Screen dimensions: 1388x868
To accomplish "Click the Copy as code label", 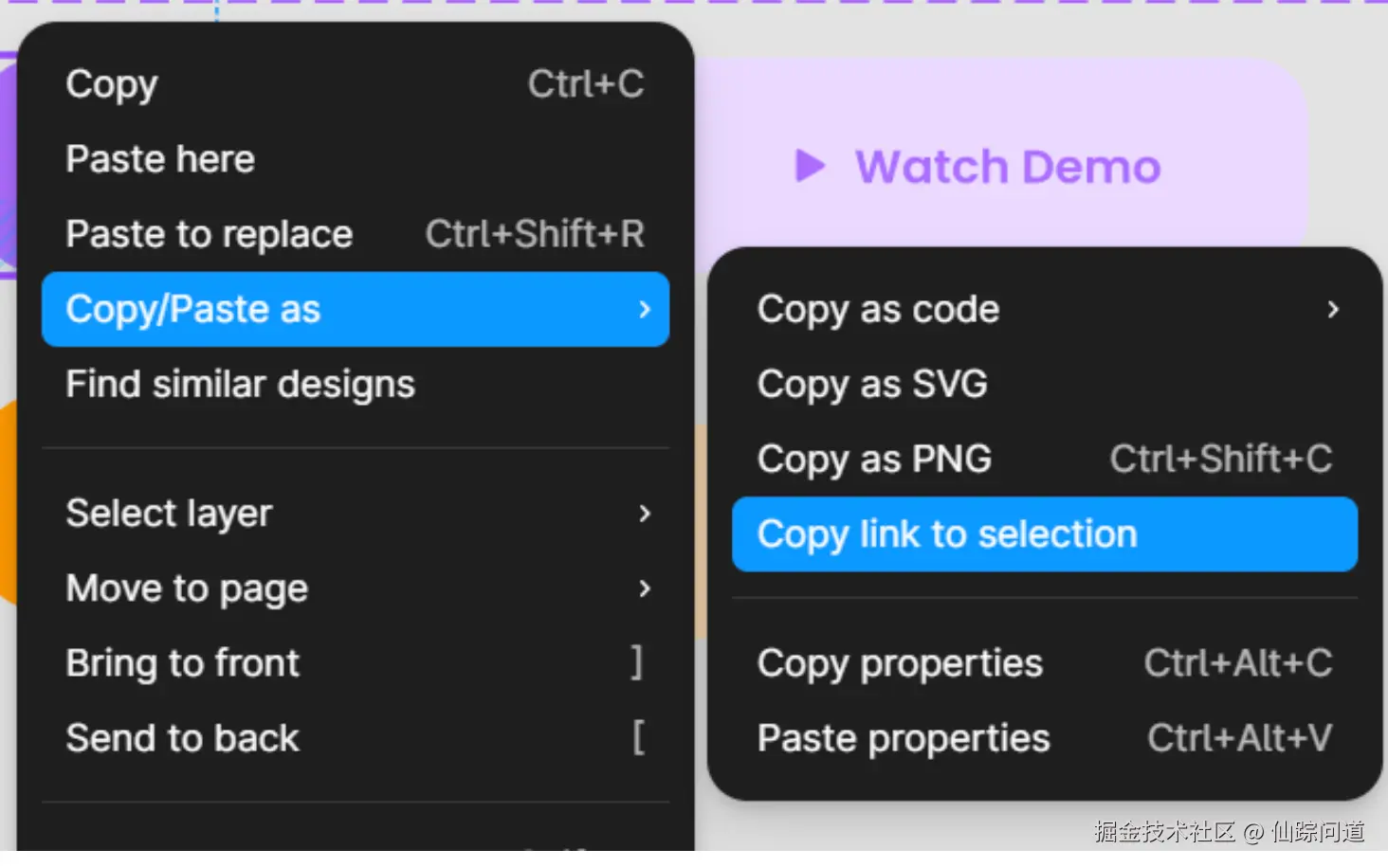I will 878,310.
